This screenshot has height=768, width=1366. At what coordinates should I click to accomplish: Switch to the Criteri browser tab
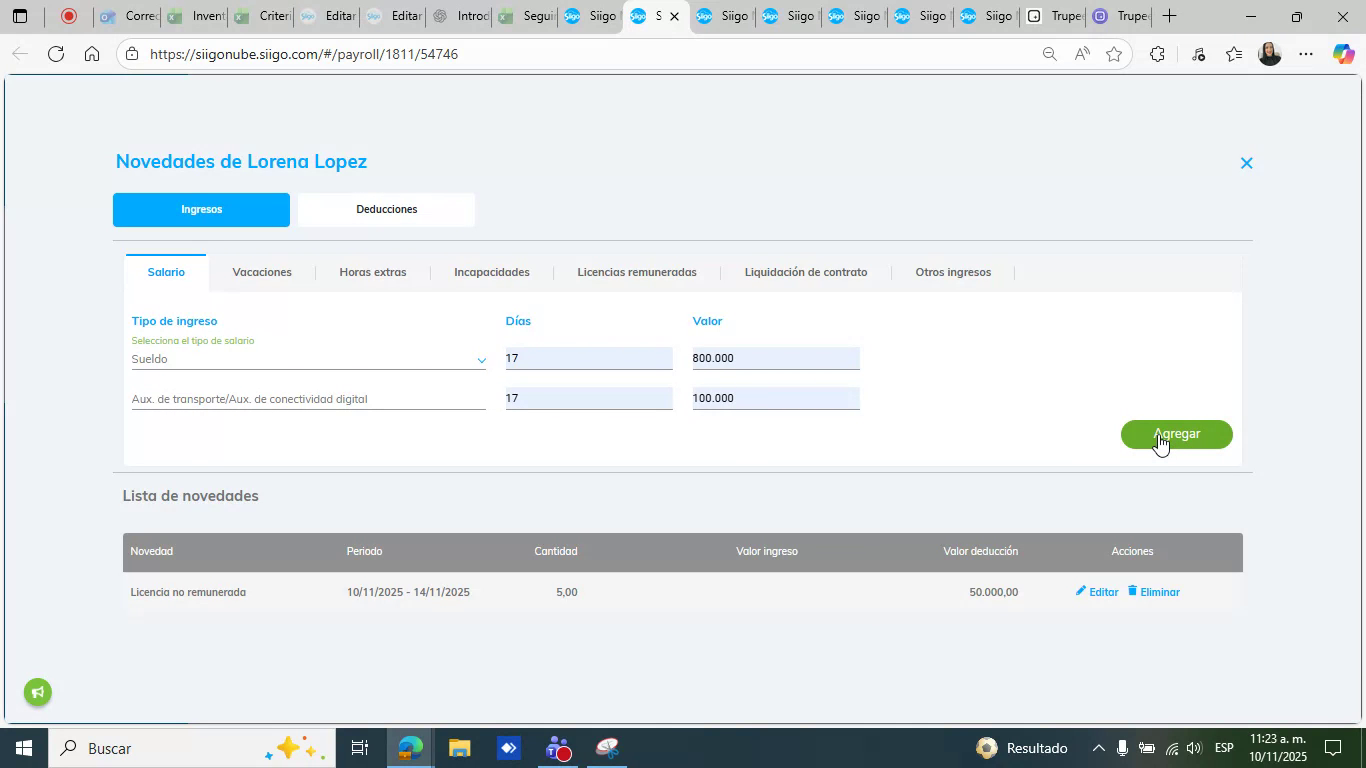(x=261, y=16)
